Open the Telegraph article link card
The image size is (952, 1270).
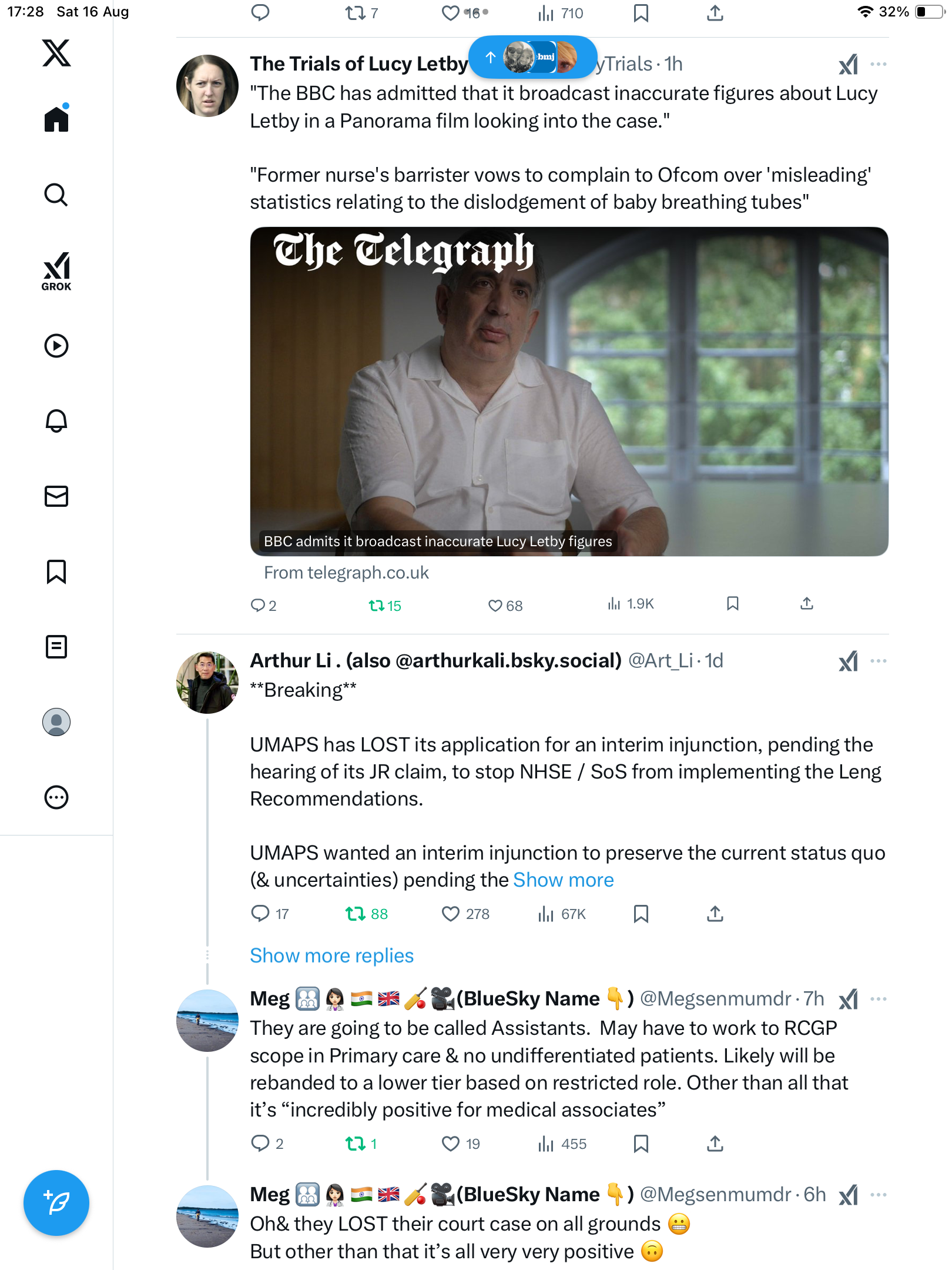569,392
